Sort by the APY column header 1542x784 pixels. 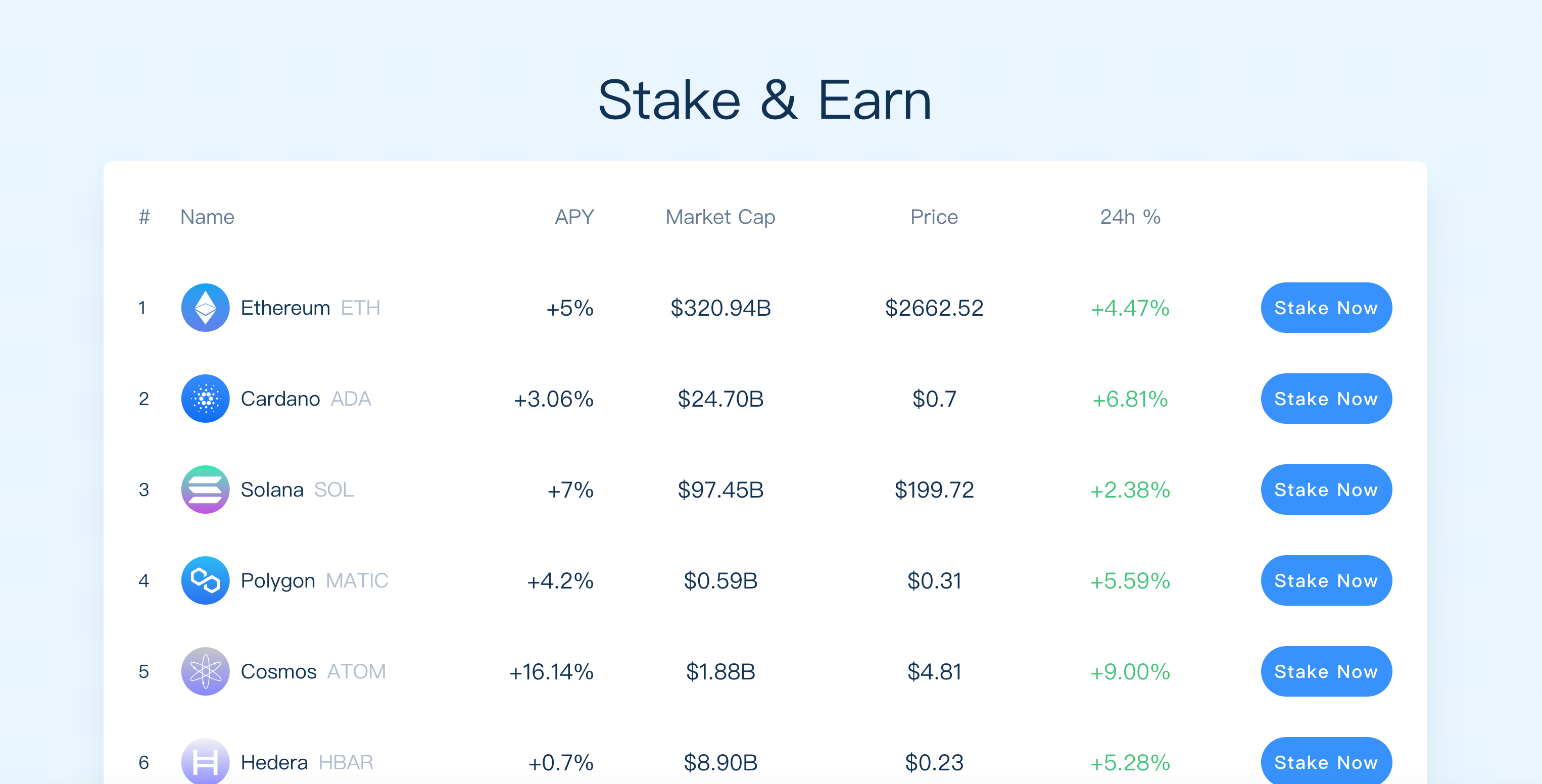574,217
